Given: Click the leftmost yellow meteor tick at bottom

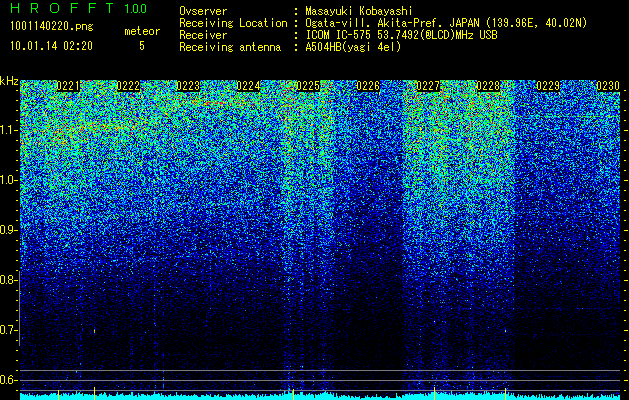Looking at the screenshot, I should 59,394.
